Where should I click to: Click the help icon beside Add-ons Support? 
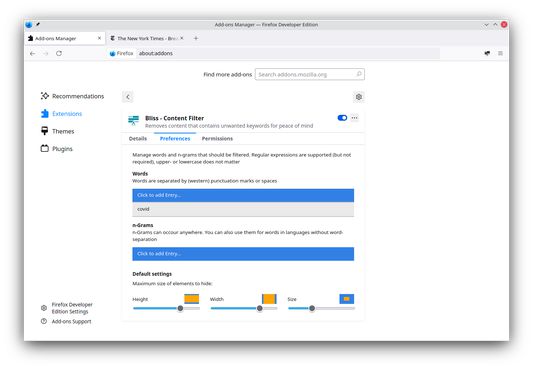point(44,321)
